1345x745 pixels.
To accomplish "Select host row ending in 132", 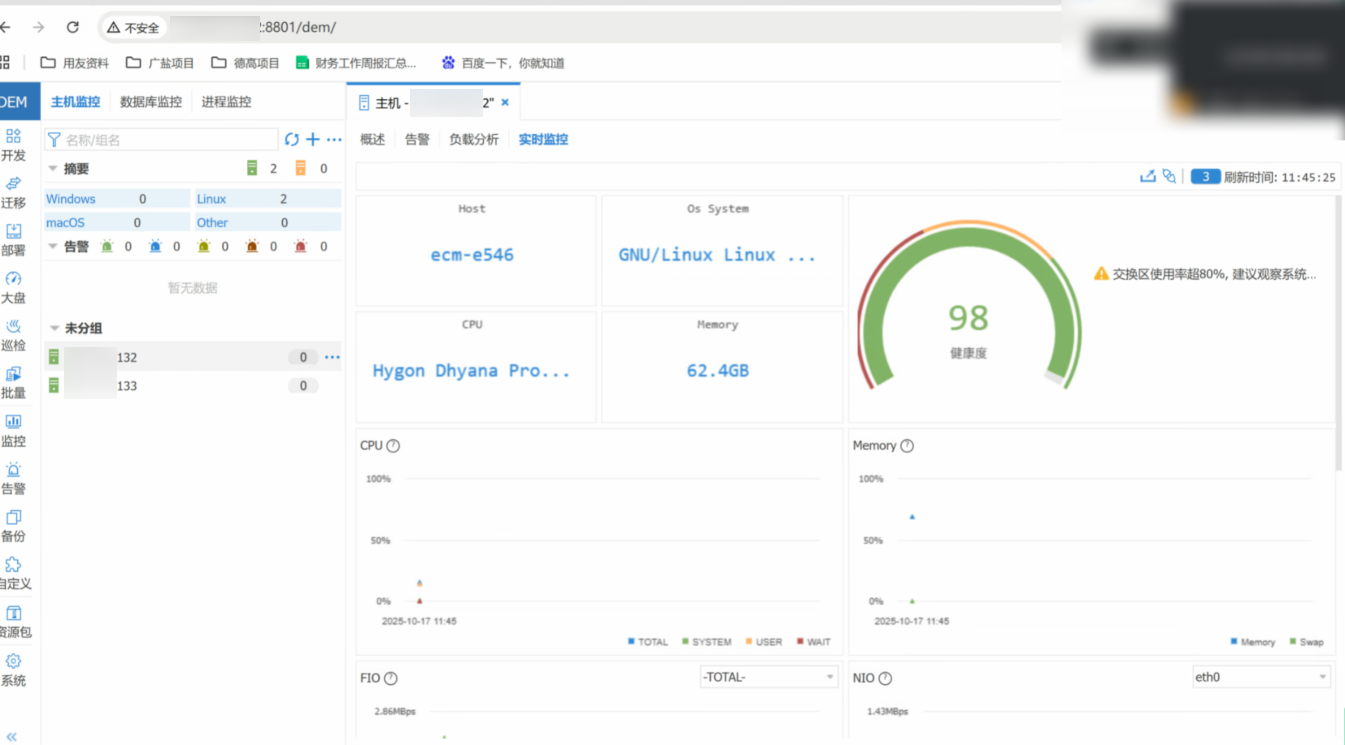I will click(x=193, y=357).
